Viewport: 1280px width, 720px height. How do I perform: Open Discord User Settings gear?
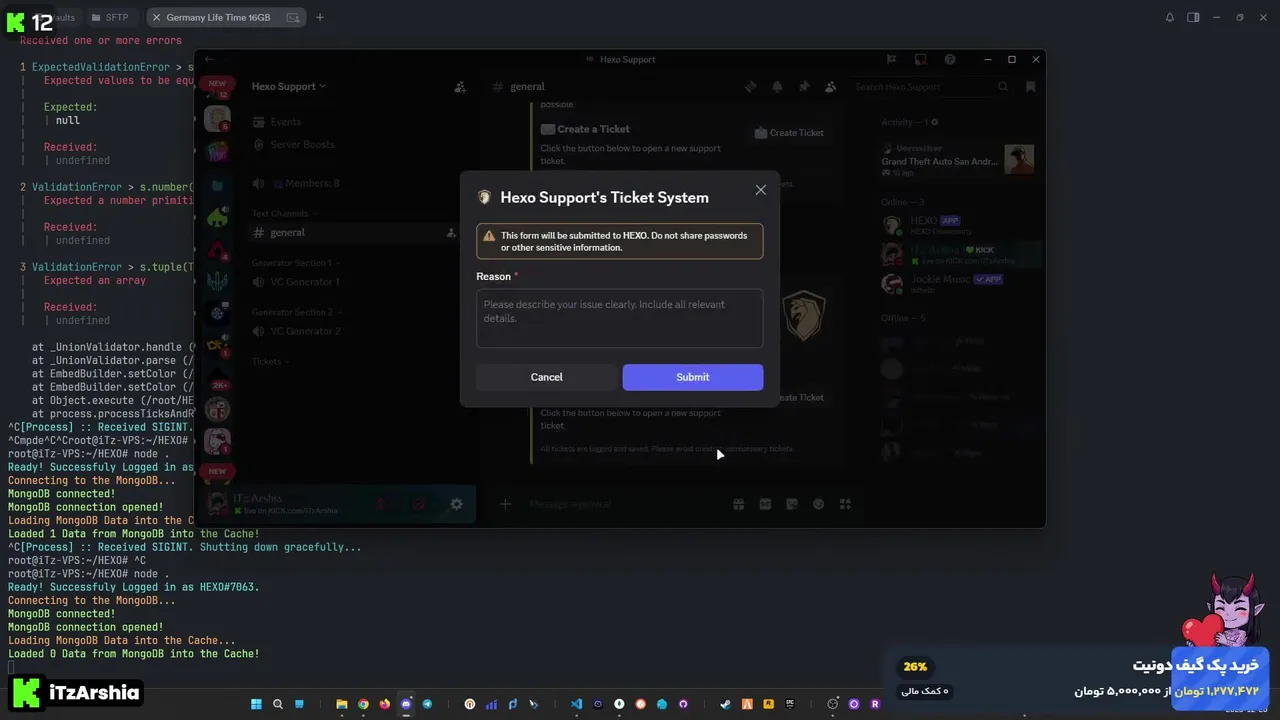tap(456, 505)
